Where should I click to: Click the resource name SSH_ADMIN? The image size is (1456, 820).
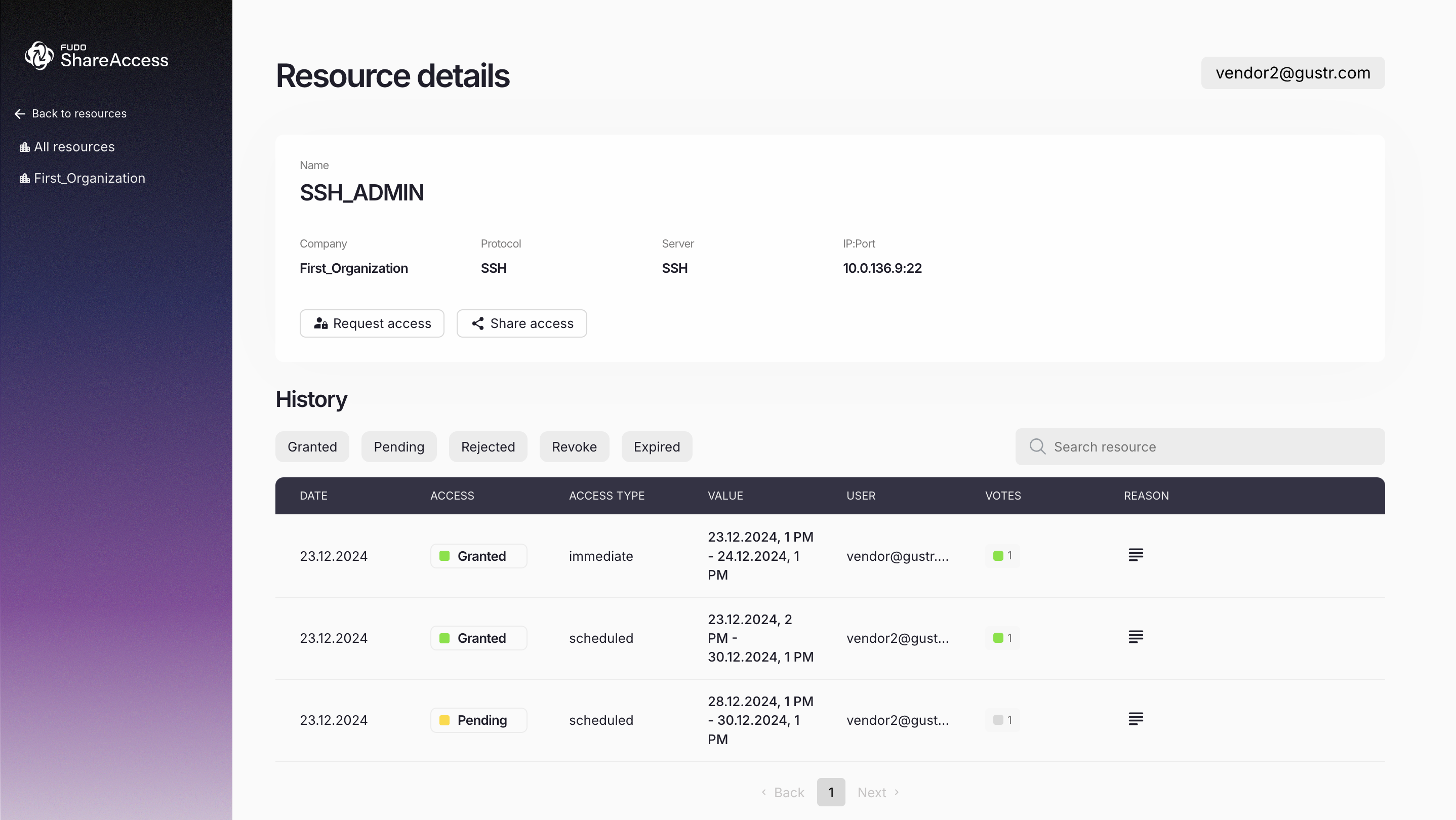[x=362, y=193]
